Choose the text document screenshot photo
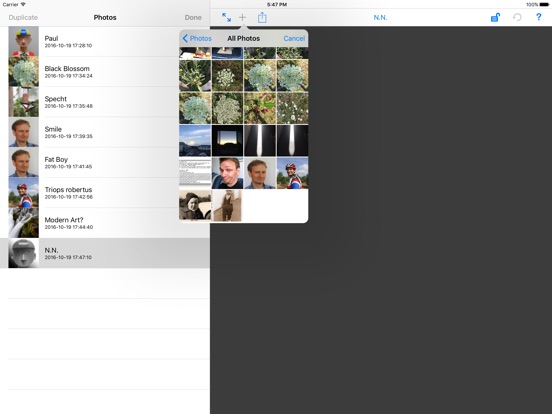 click(195, 173)
